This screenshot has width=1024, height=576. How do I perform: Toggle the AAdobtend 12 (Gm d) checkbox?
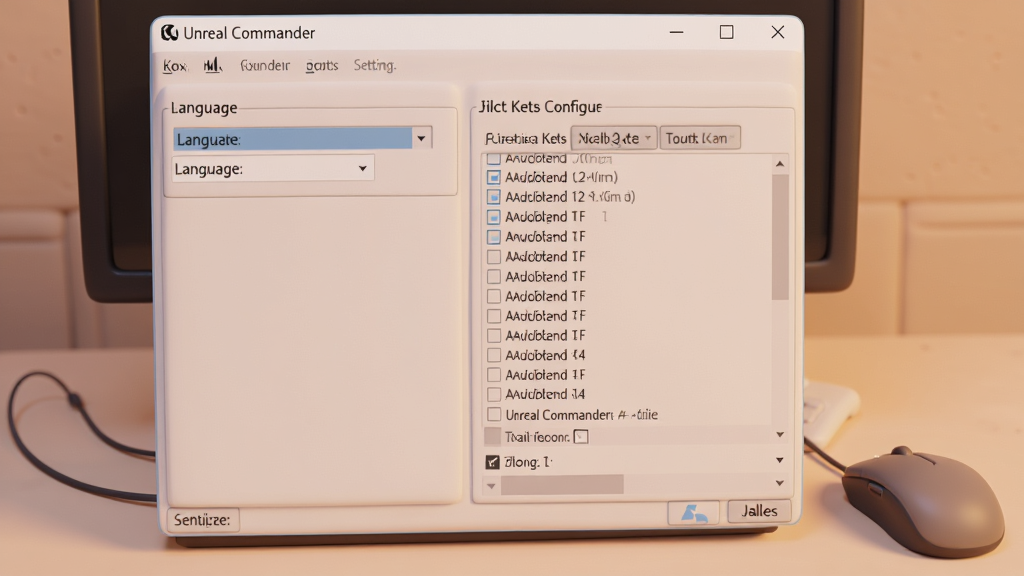(x=494, y=197)
